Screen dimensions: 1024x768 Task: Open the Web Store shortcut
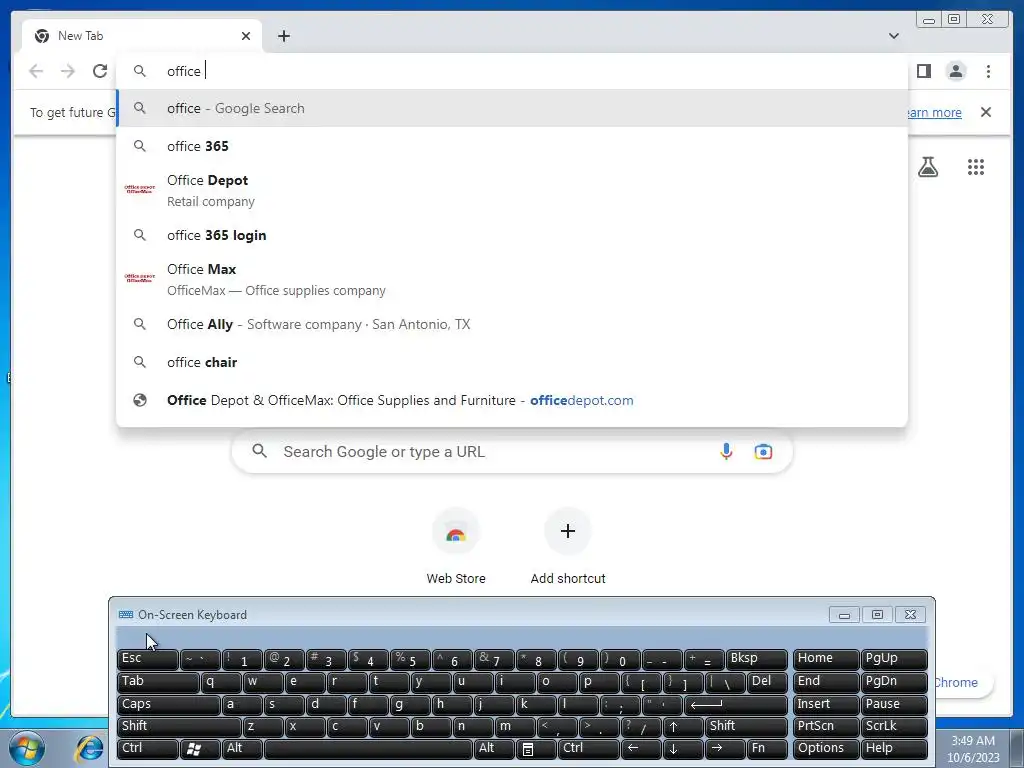coord(456,547)
